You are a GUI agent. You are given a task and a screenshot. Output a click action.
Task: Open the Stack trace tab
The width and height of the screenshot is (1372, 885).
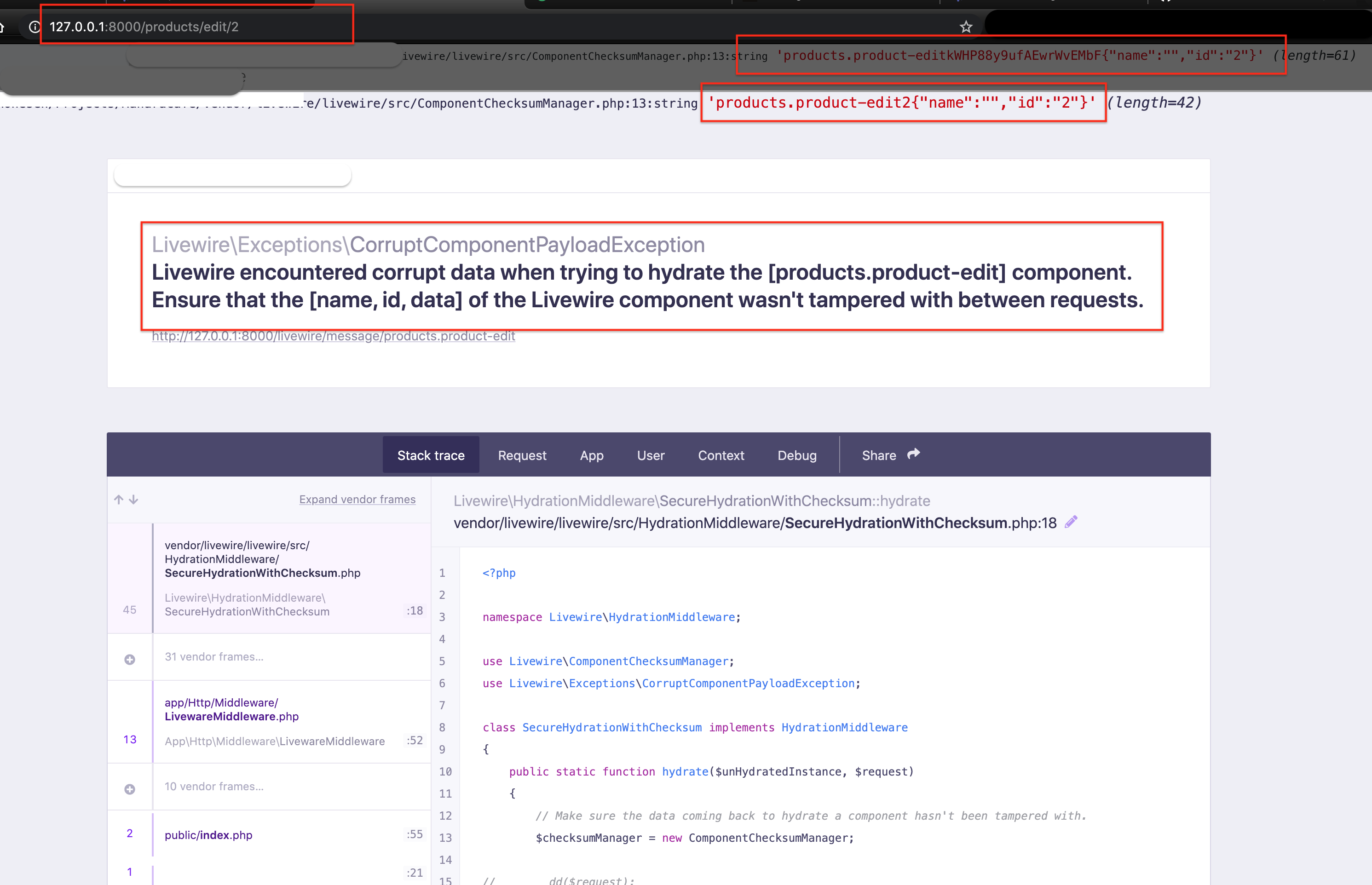click(x=431, y=455)
